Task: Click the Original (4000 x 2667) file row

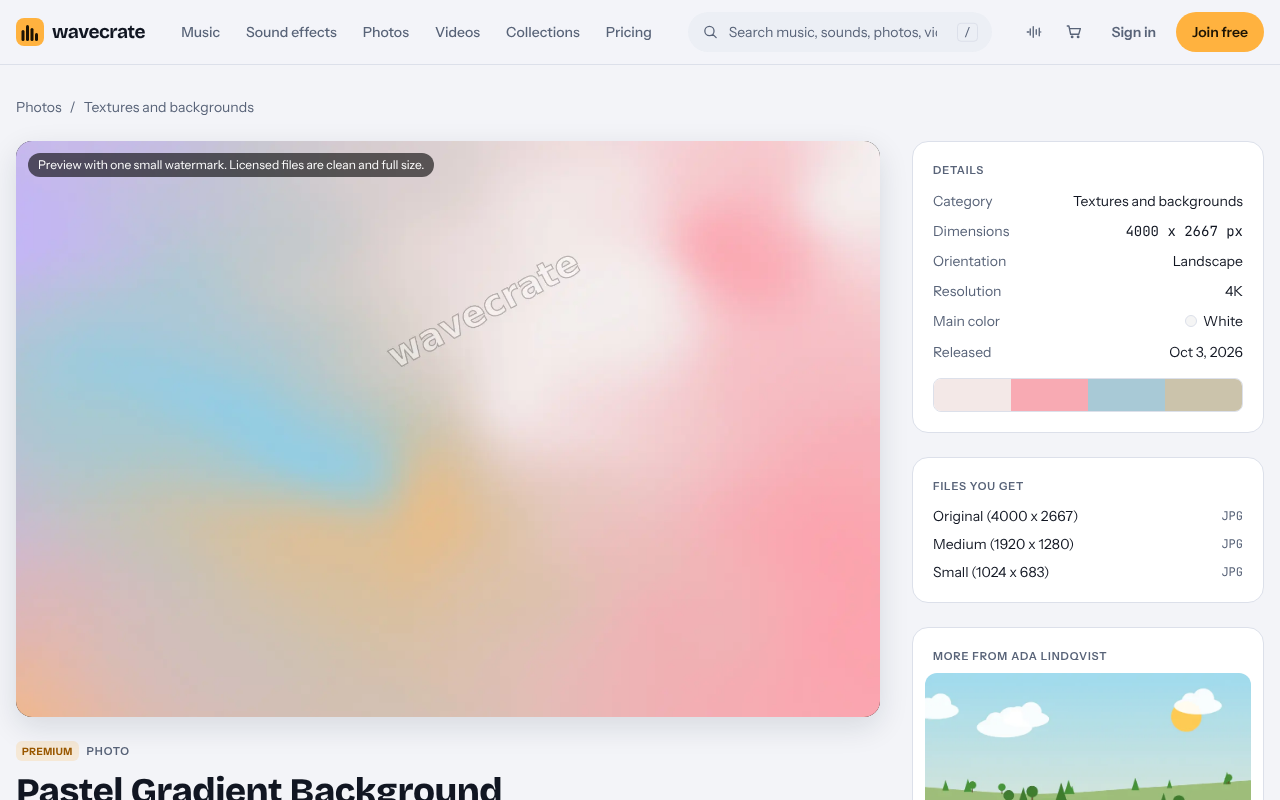Action: pyautogui.click(x=1088, y=516)
